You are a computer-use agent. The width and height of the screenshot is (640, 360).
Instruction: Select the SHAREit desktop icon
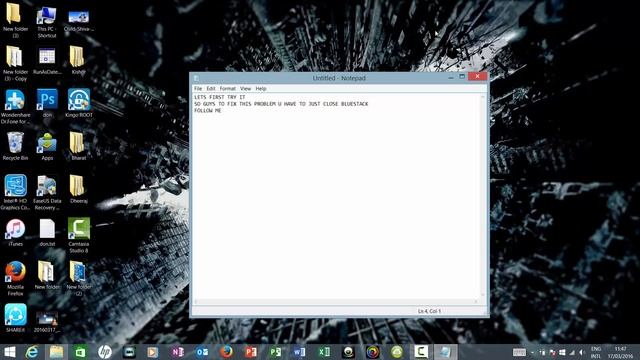click(15, 318)
